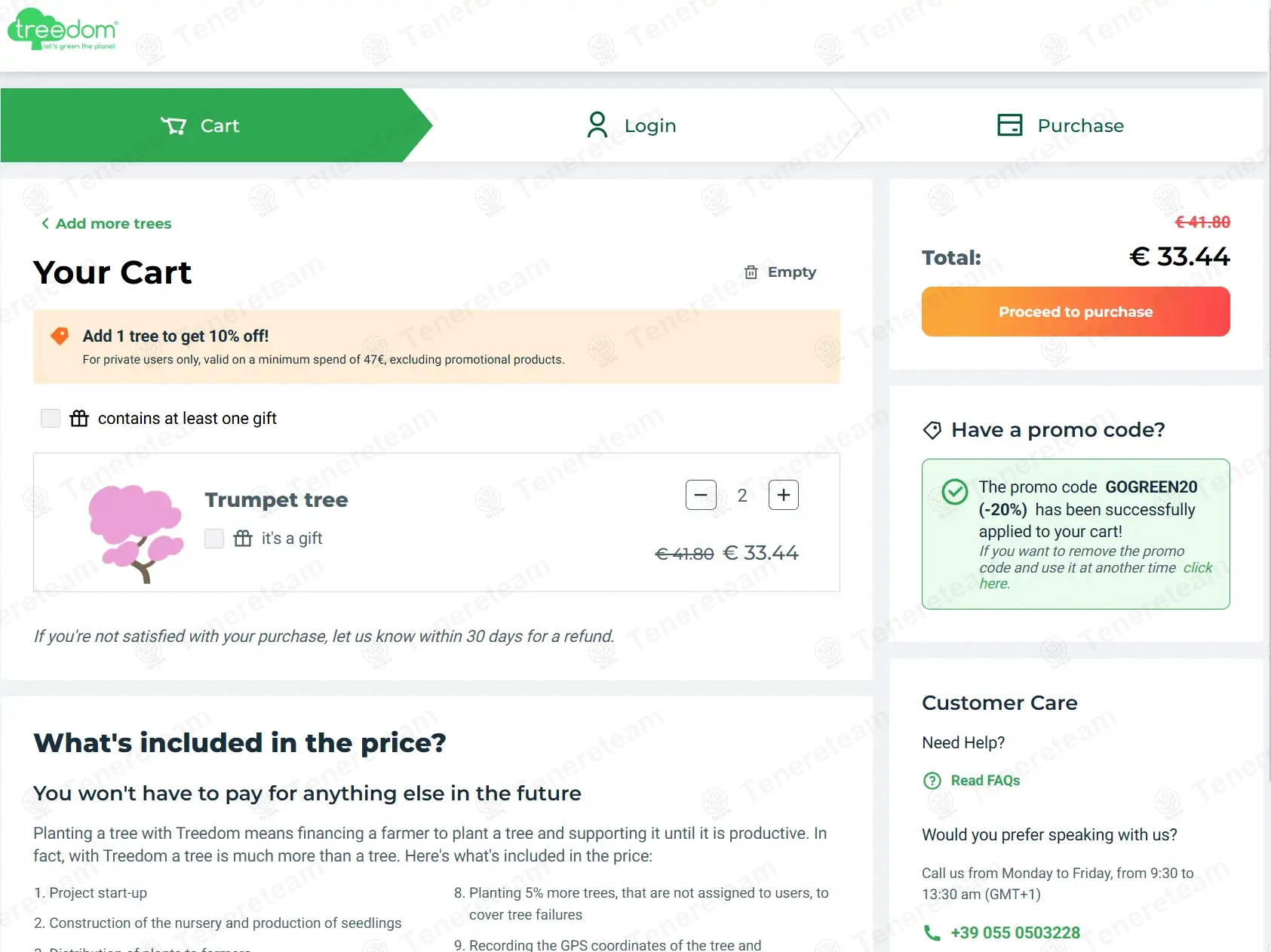Go back via the 'Add more trees' chevron

coord(45,223)
